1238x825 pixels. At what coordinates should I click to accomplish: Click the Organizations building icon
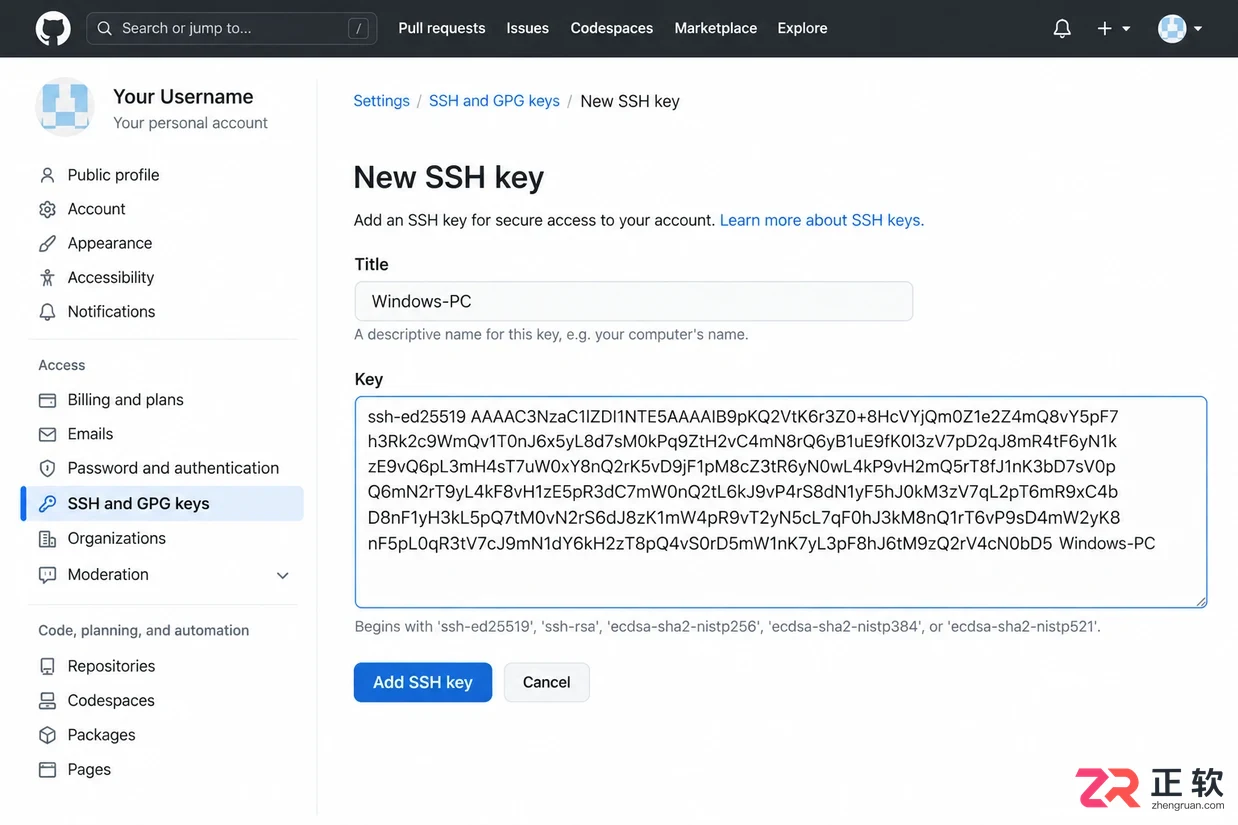pyautogui.click(x=47, y=539)
